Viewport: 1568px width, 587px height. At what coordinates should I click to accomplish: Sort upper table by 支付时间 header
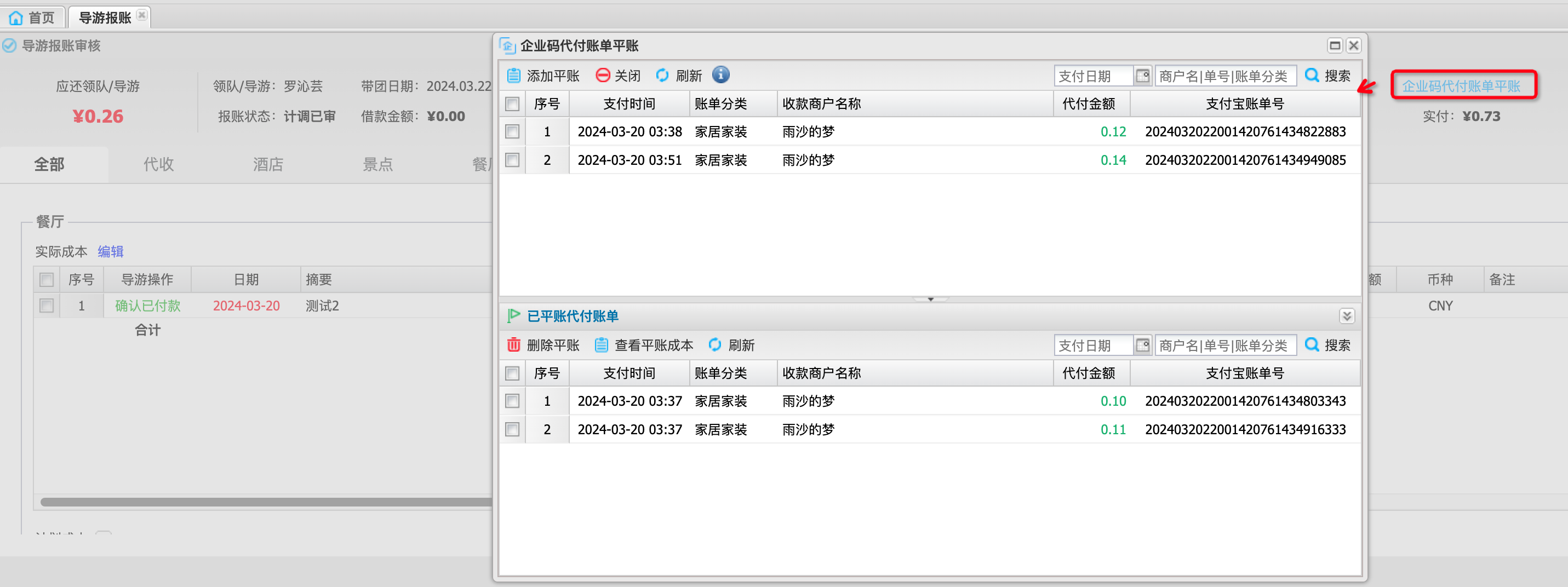(630, 104)
